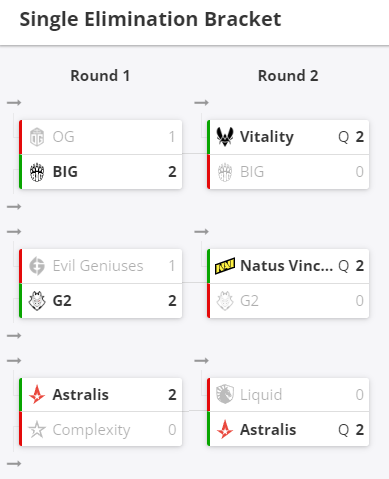Click the OG team logo in Round 1
Screen dimensions: 389x479
[x=37, y=137]
